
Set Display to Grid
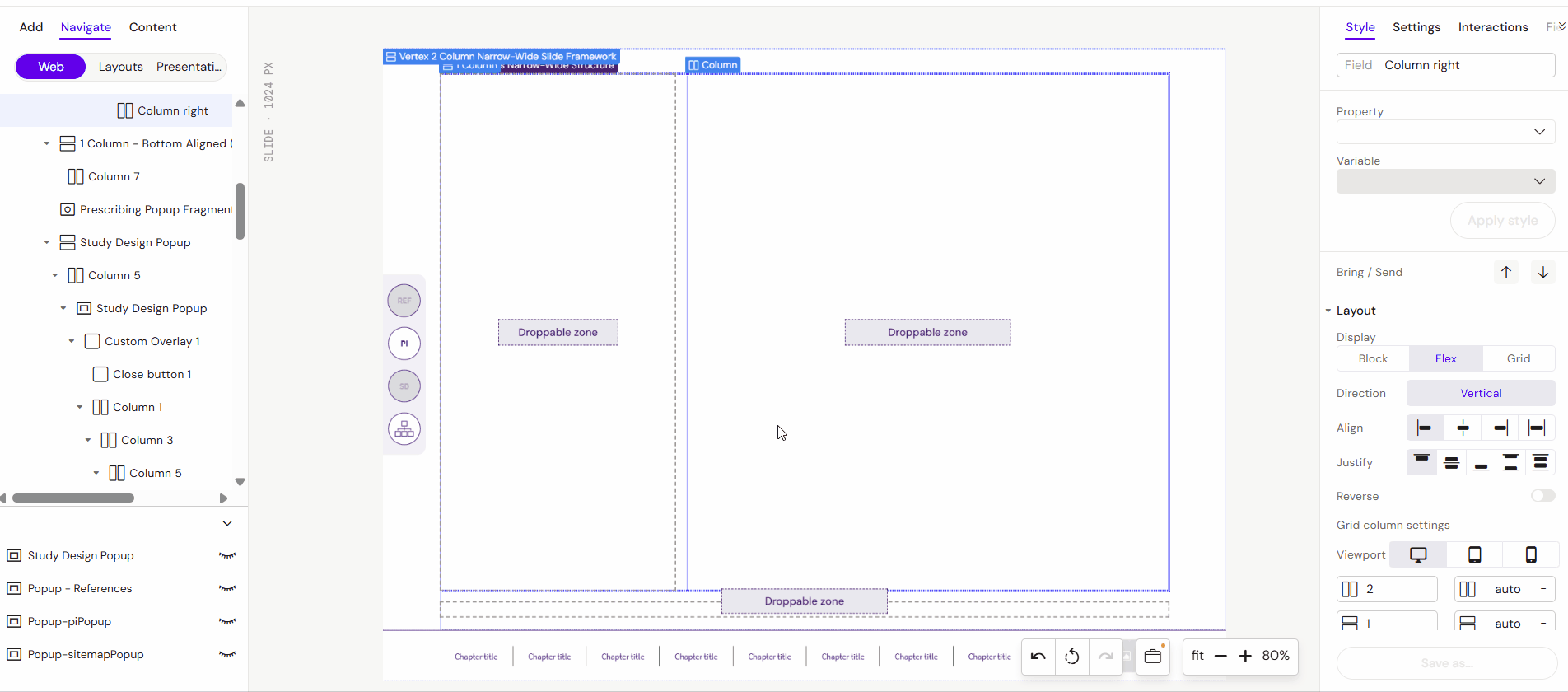[x=1519, y=358]
